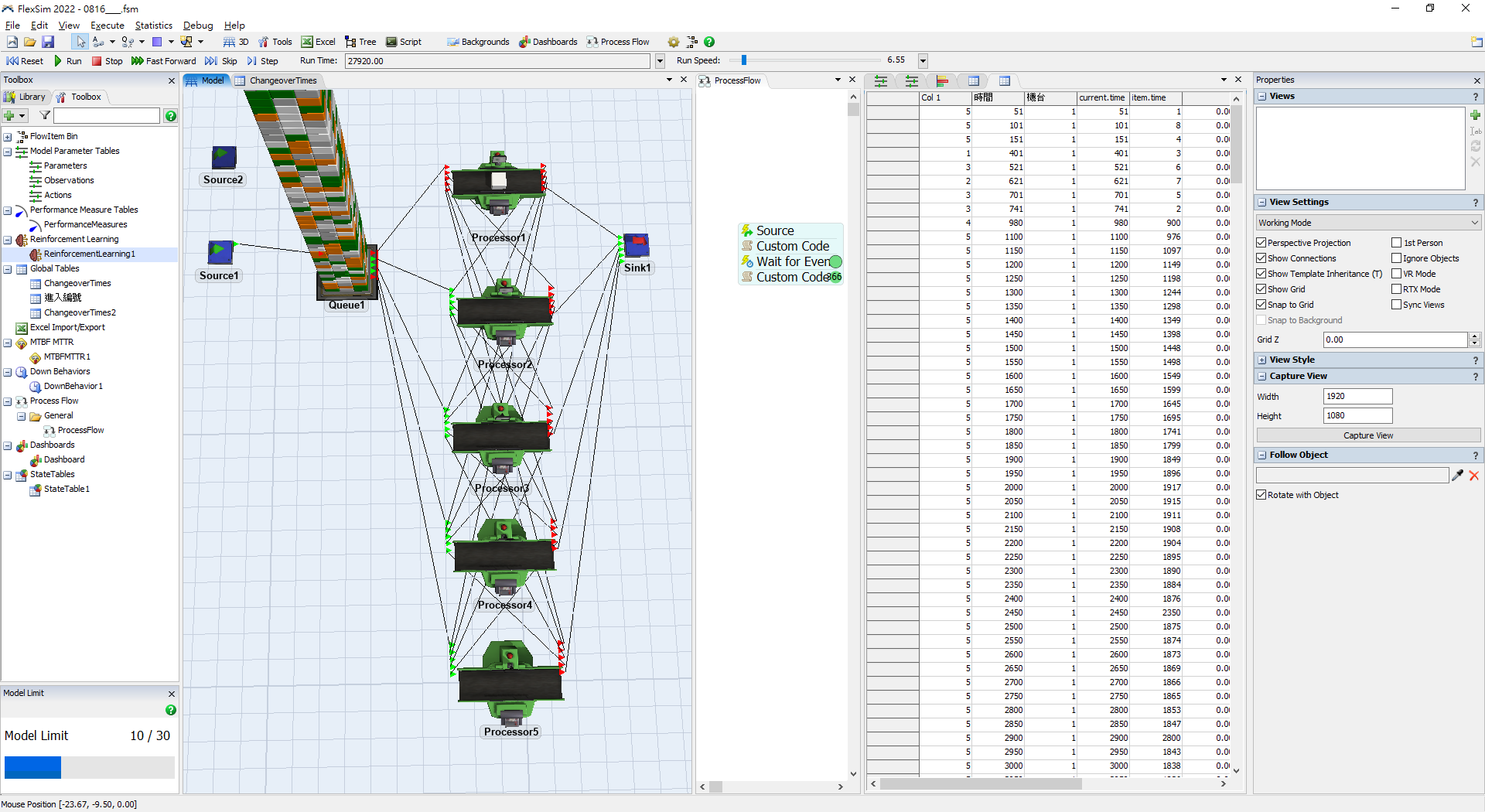Open the Dashboards toolbar icon
This screenshot has width=1485, height=812.
[x=548, y=42]
